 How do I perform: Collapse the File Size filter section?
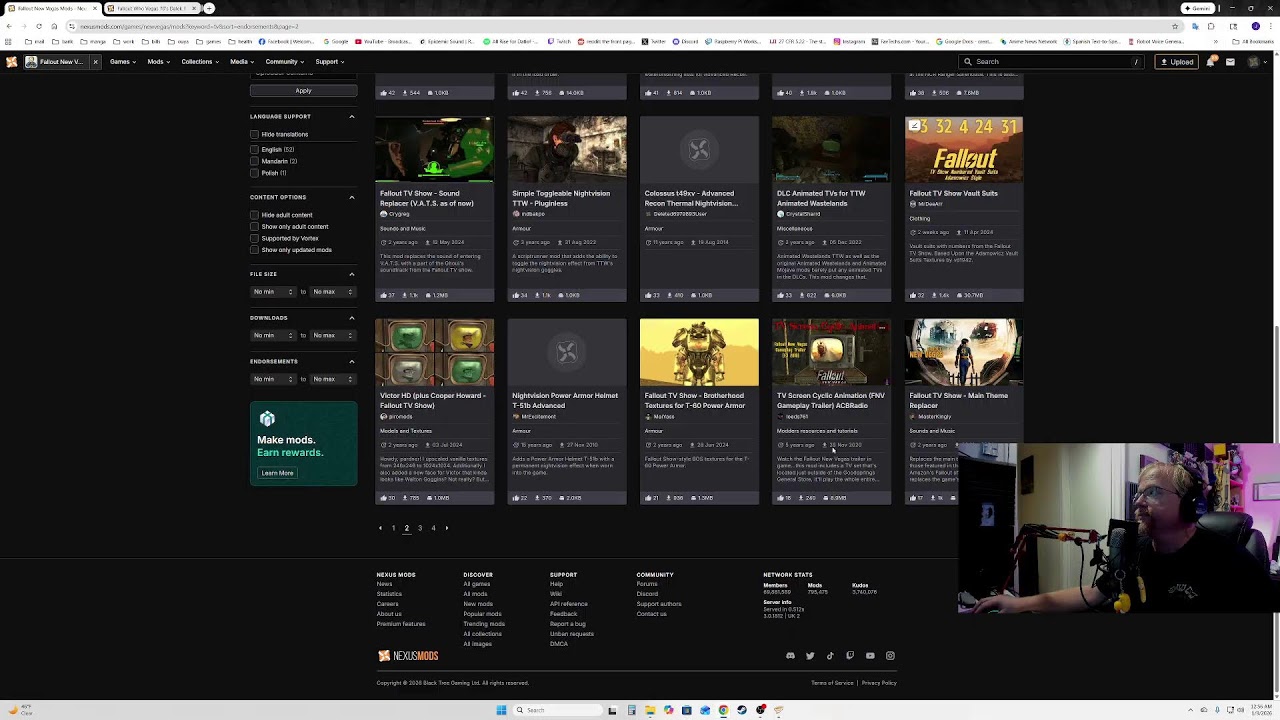tap(351, 274)
